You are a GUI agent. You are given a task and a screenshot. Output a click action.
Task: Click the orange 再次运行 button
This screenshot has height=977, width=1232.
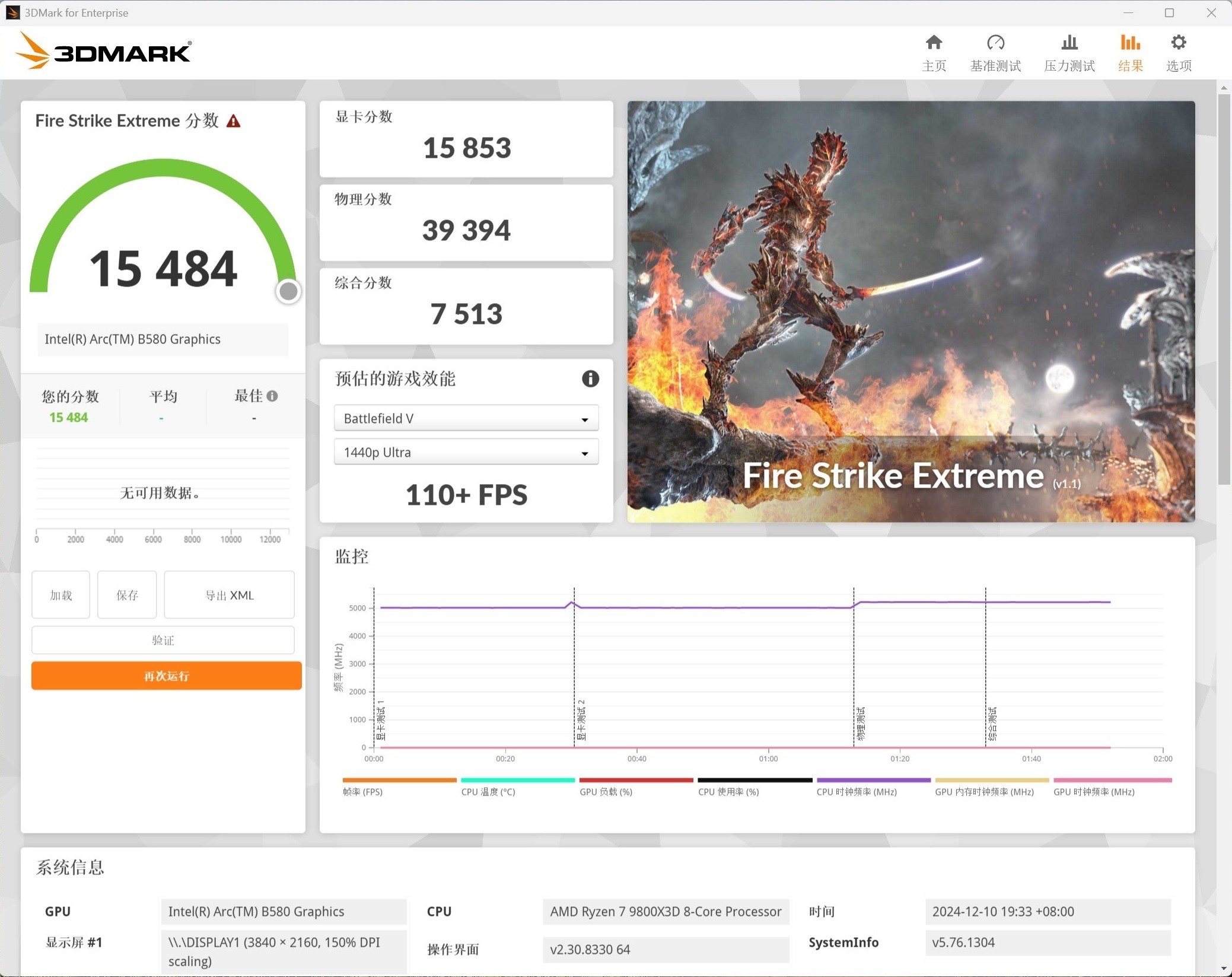coord(167,676)
